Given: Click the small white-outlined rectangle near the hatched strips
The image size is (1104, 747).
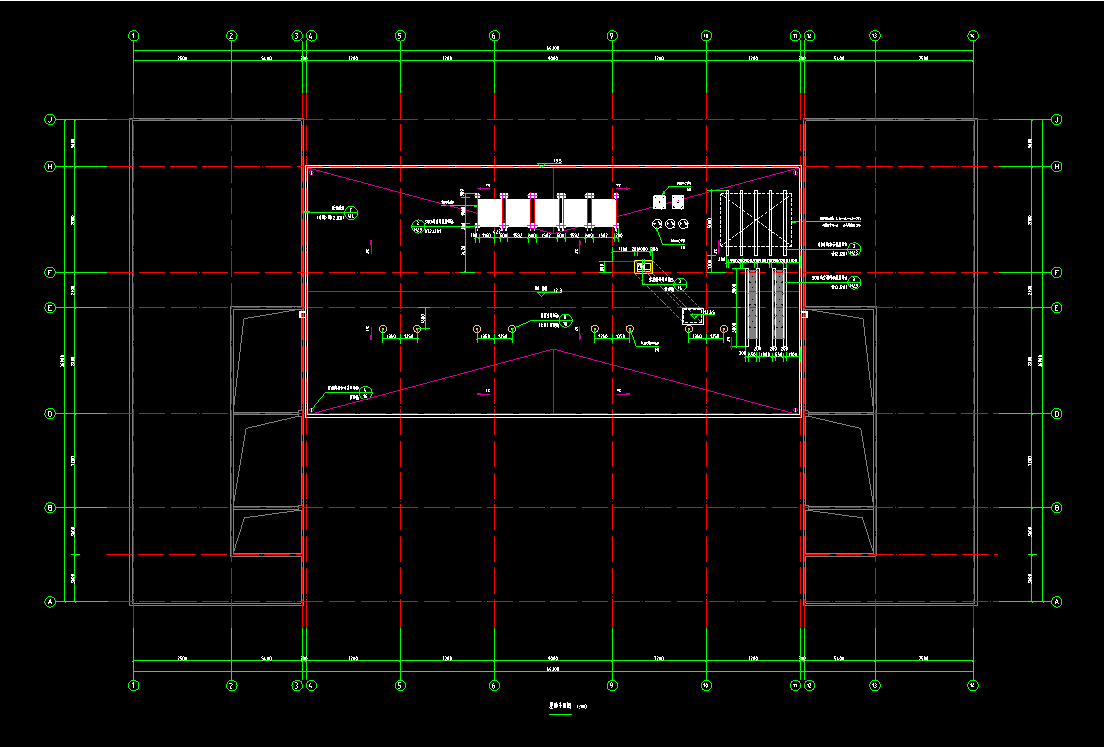Looking at the screenshot, I should (x=692, y=316).
